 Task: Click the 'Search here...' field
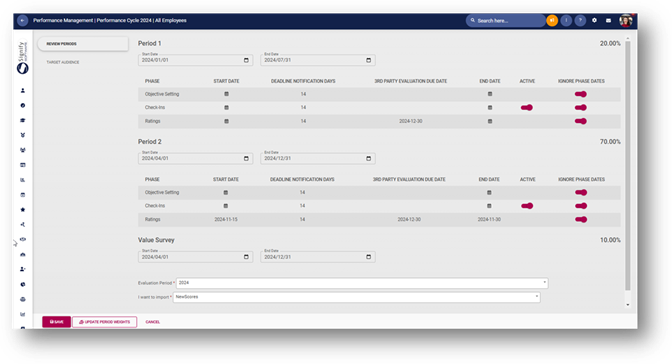point(506,20)
